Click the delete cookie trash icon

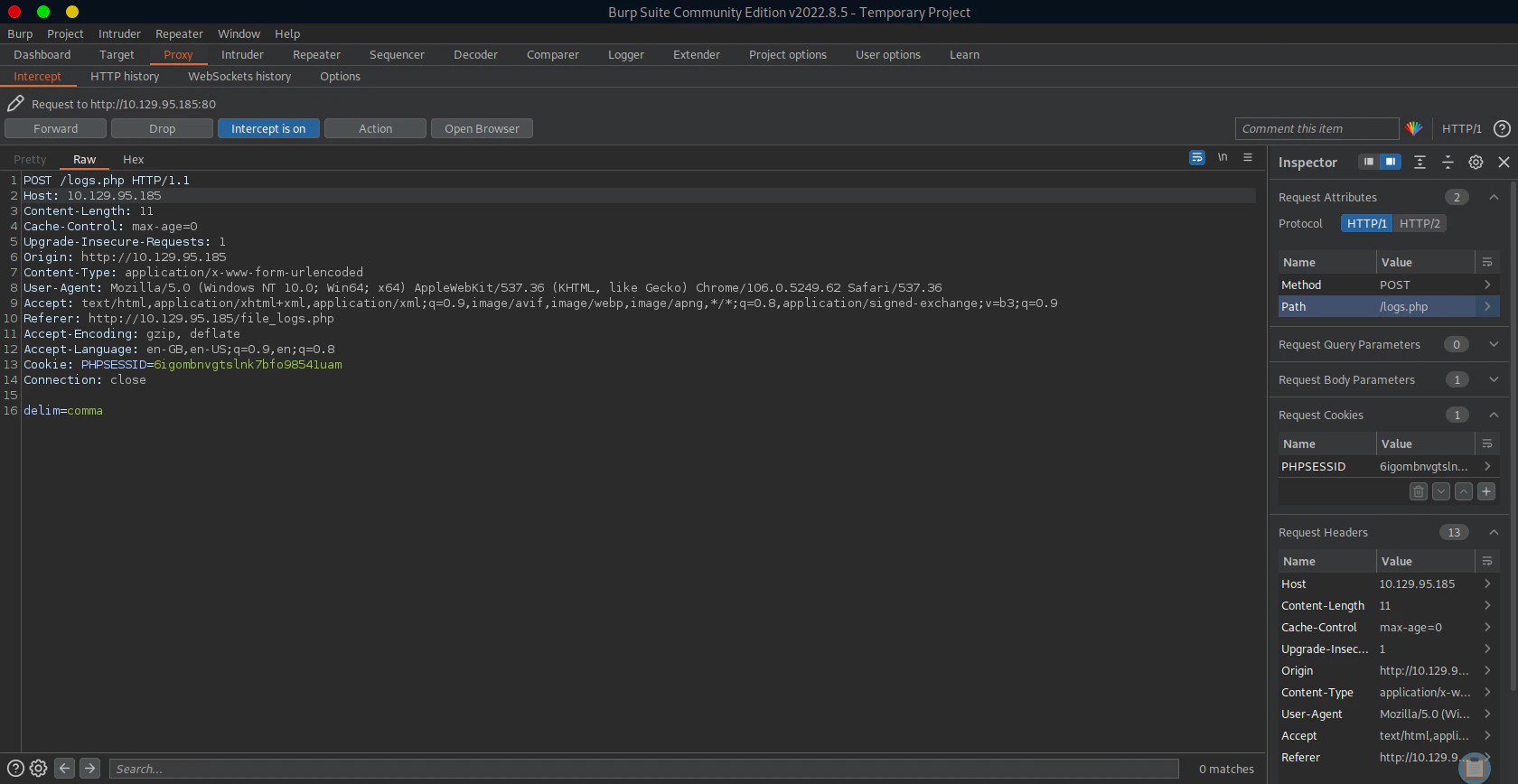(1419, 491)
